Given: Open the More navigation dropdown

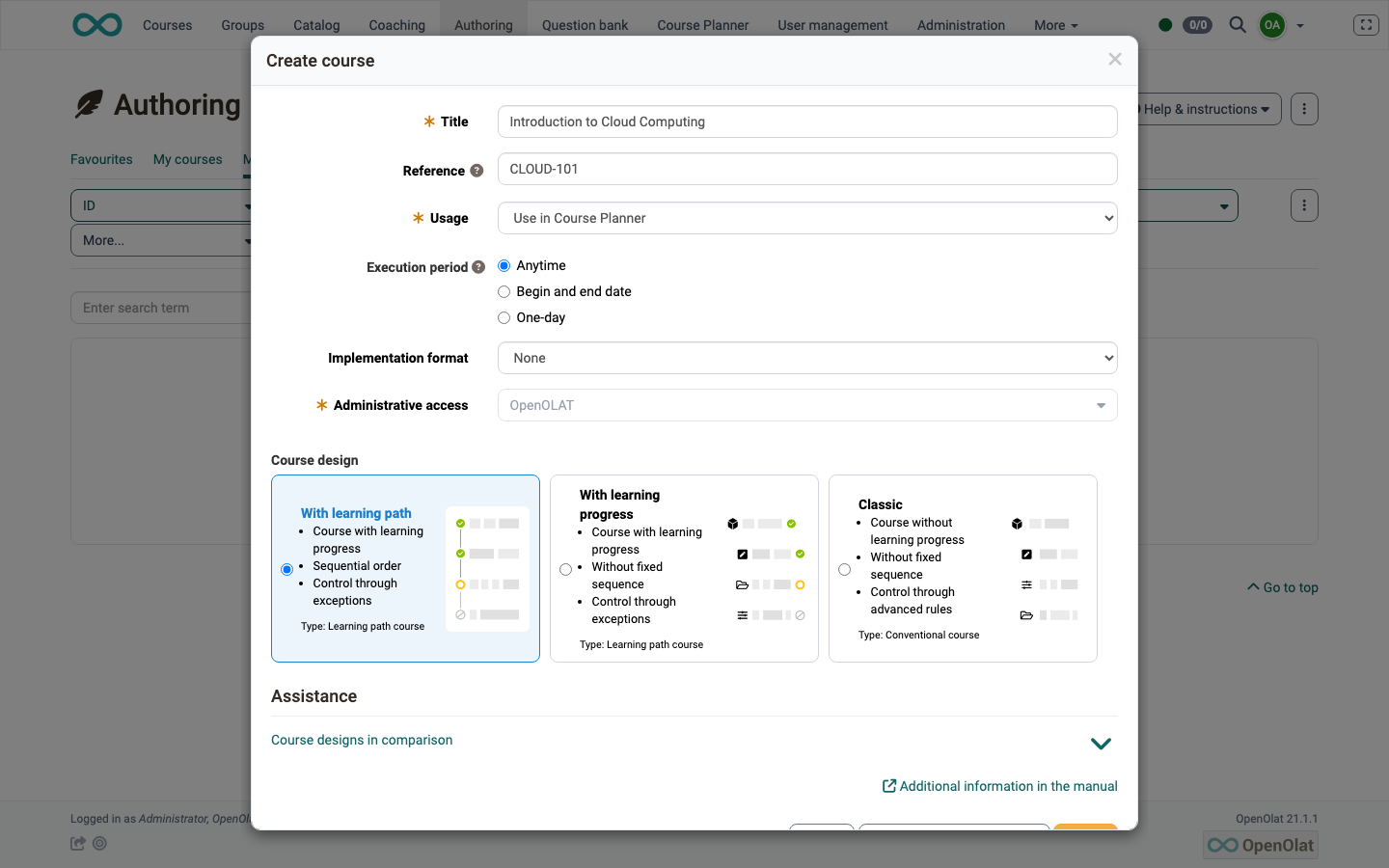Looking at the screenshot, I should [x=1055, y=25].
